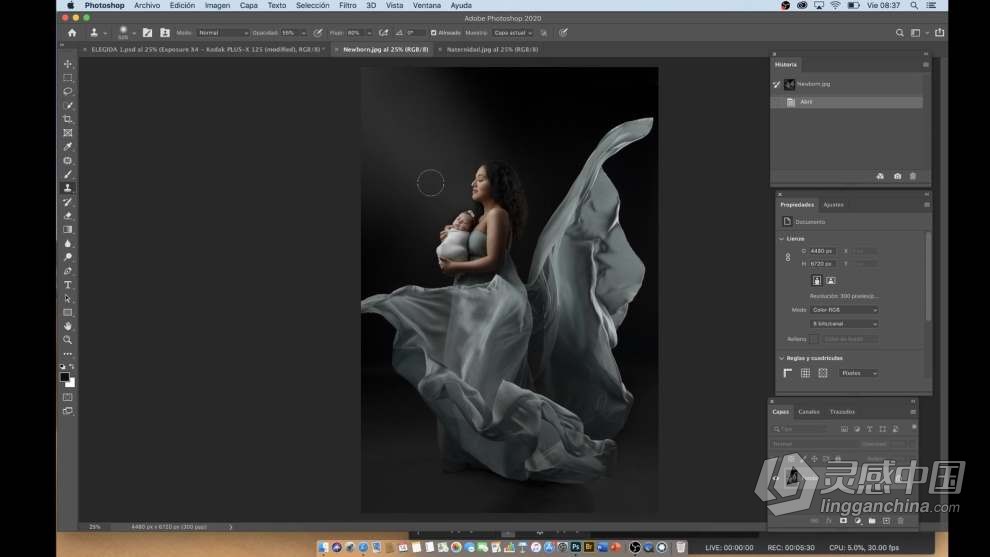Viewport: 990px width, 557px height.
Task: Select the Rectangular Marquee tool
Action: 68,78
